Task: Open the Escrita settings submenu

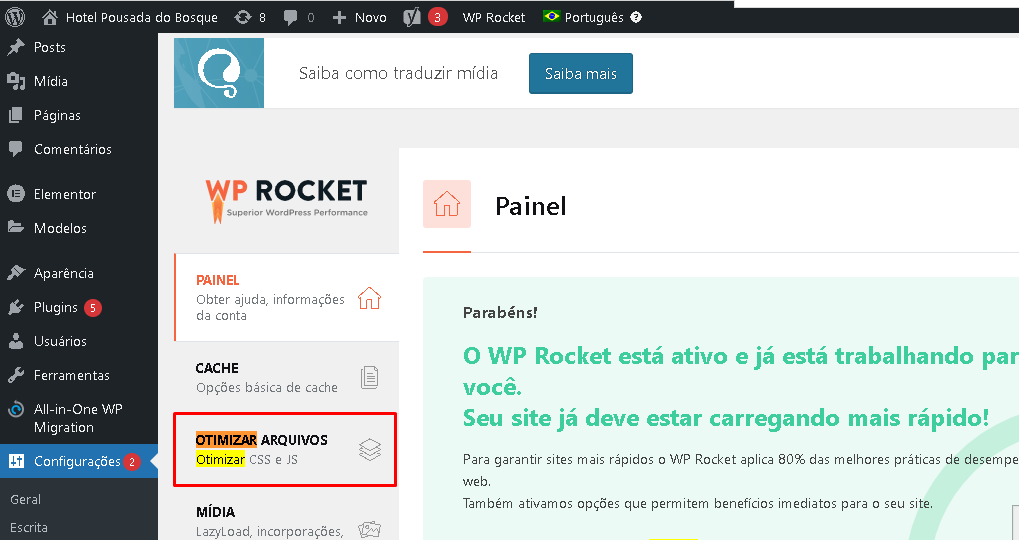Action: pyautogui.click(x=29, y=527)
